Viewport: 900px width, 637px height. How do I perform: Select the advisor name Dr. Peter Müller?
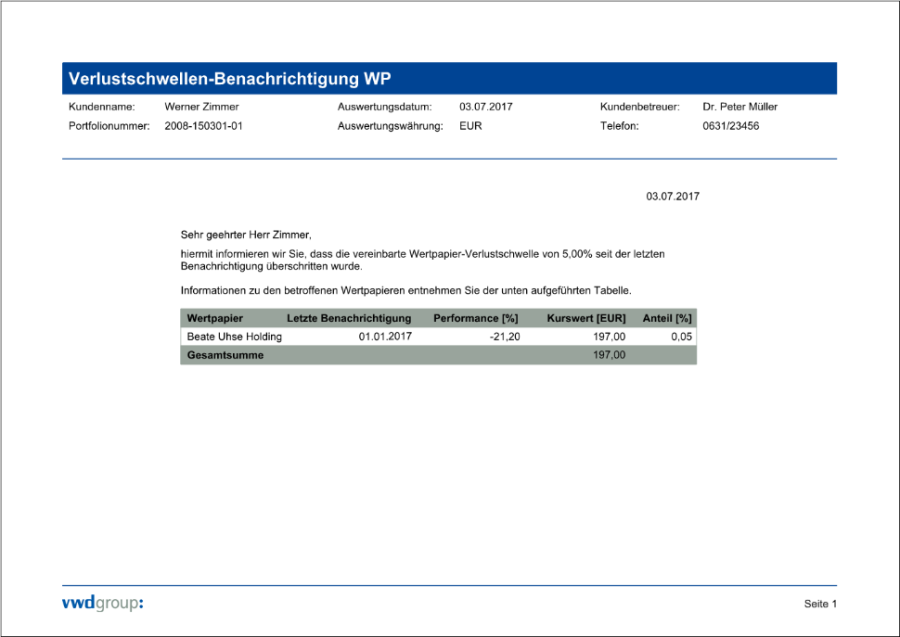click(739, 106)
